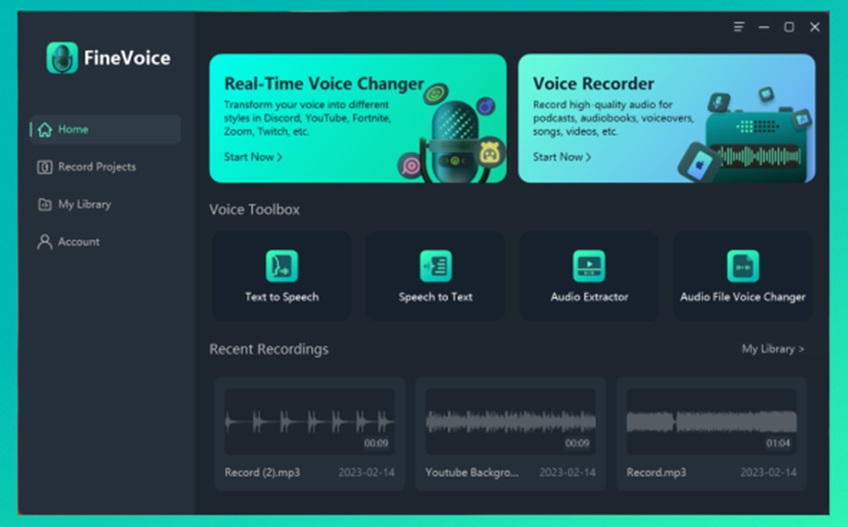Open My Library link beside Recent Recordings
The height and width of the screenshot is (527, 848).
click(x=773, y=349)
